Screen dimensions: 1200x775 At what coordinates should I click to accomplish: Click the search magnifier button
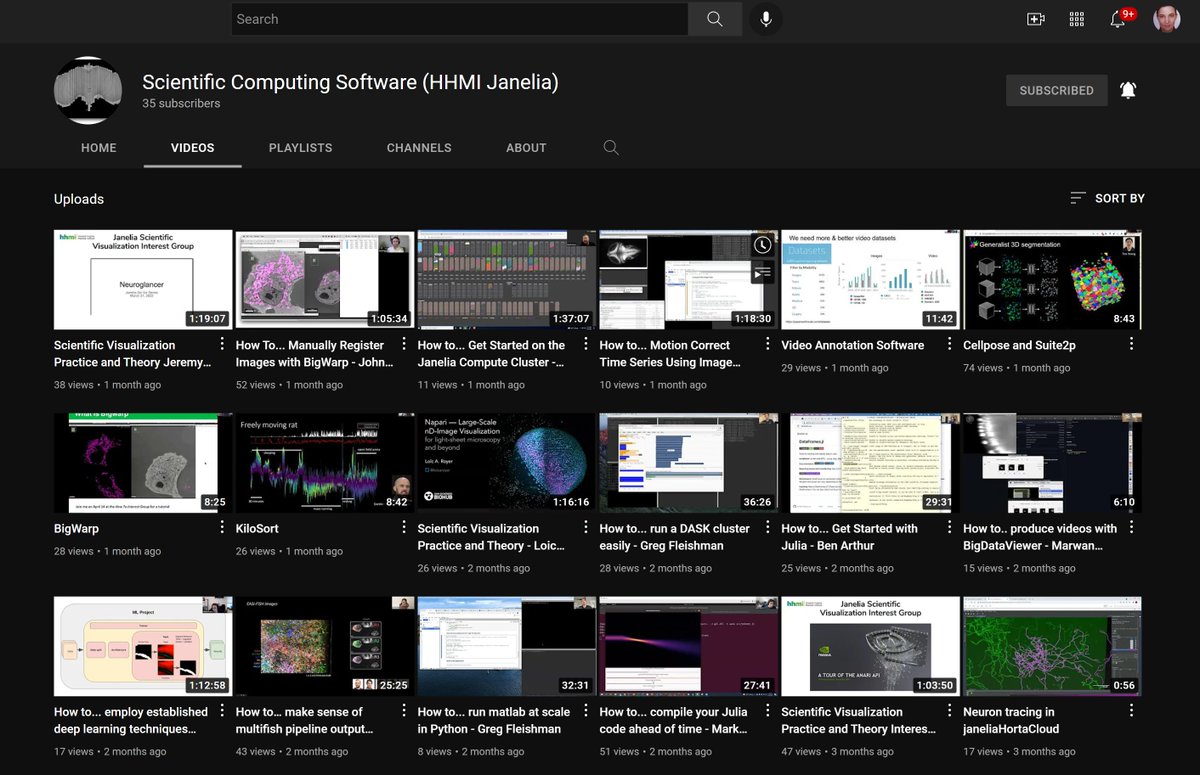tap(714, 19)
